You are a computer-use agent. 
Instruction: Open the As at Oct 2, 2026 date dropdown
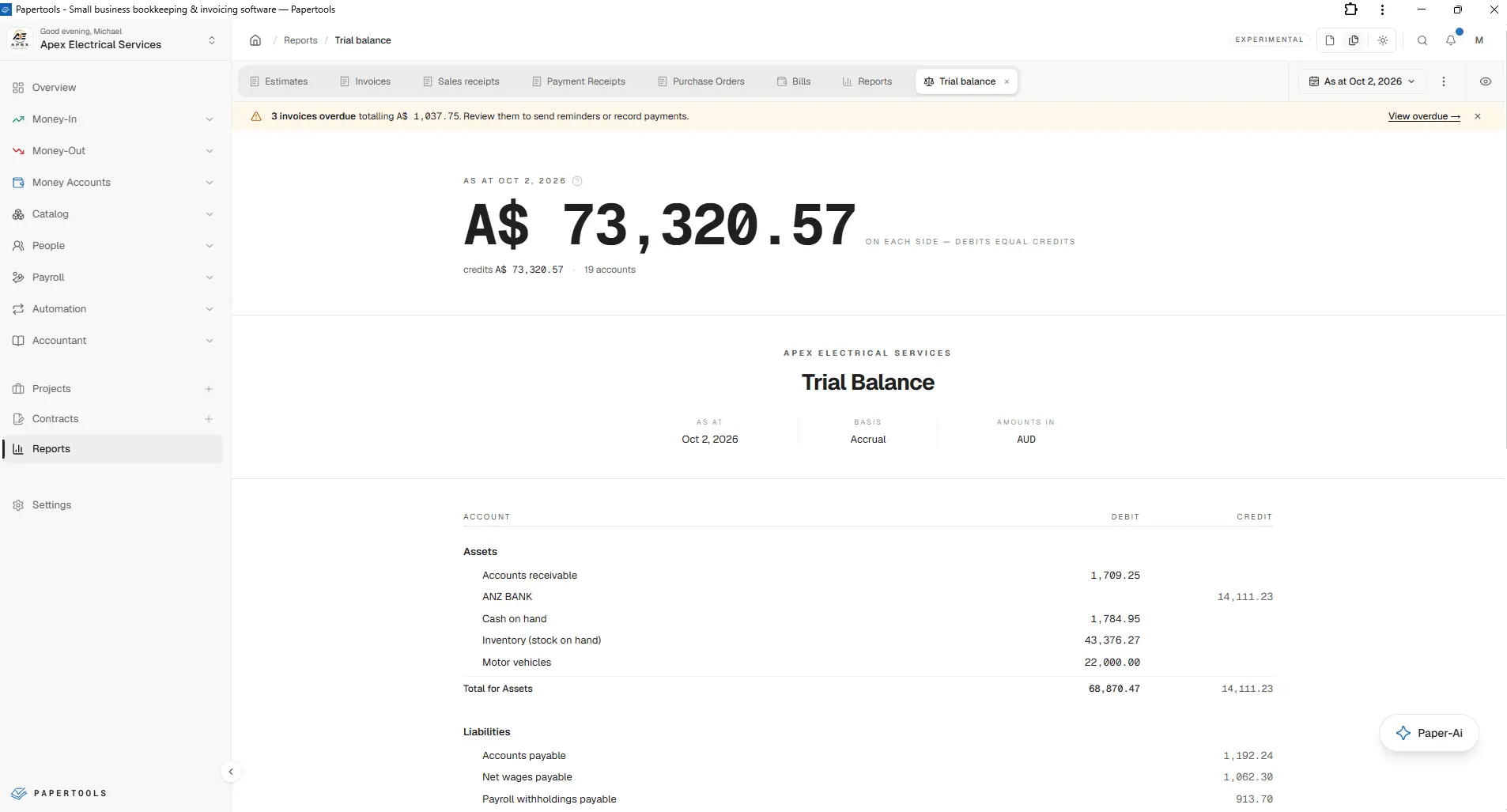tap(1362, 81)
